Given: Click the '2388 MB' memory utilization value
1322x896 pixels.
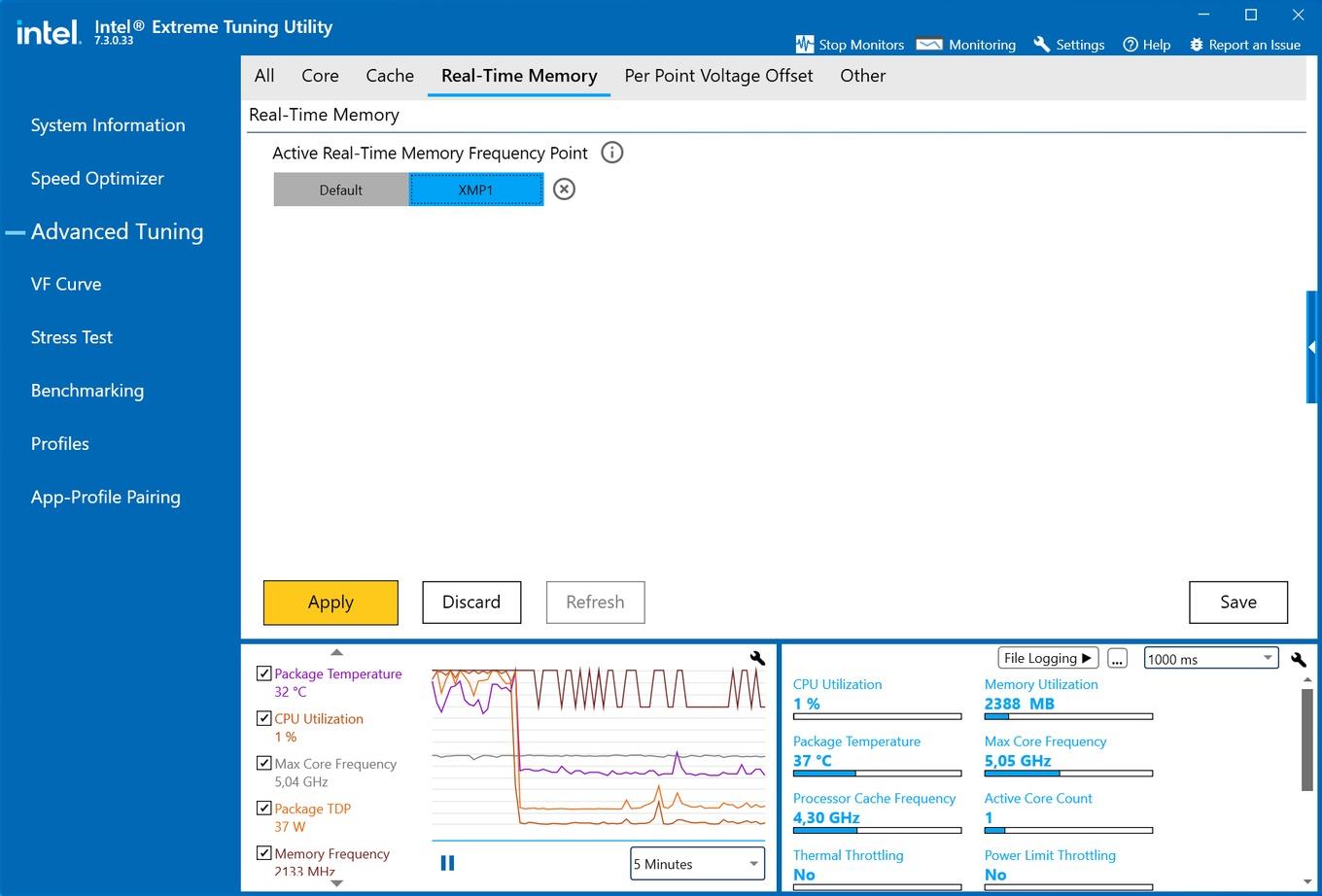Looking at the screenshot, I should 1020,704.
